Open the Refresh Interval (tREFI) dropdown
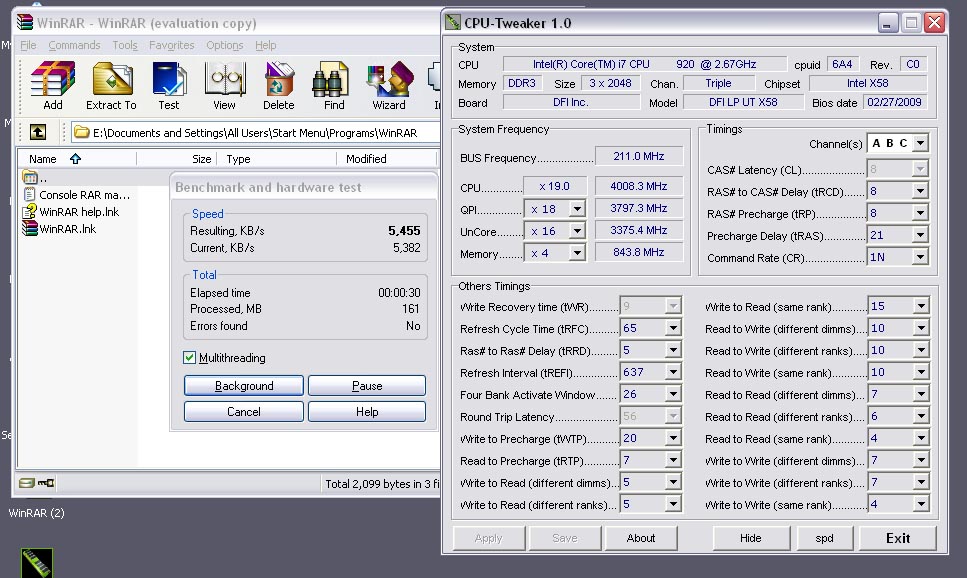Viewport: 967px width, 578px height. tap(673, 372)
